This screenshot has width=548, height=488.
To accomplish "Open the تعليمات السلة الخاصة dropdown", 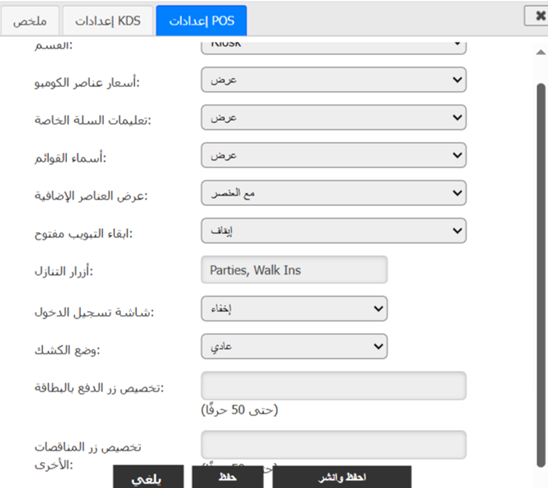I will coord(334,117).
